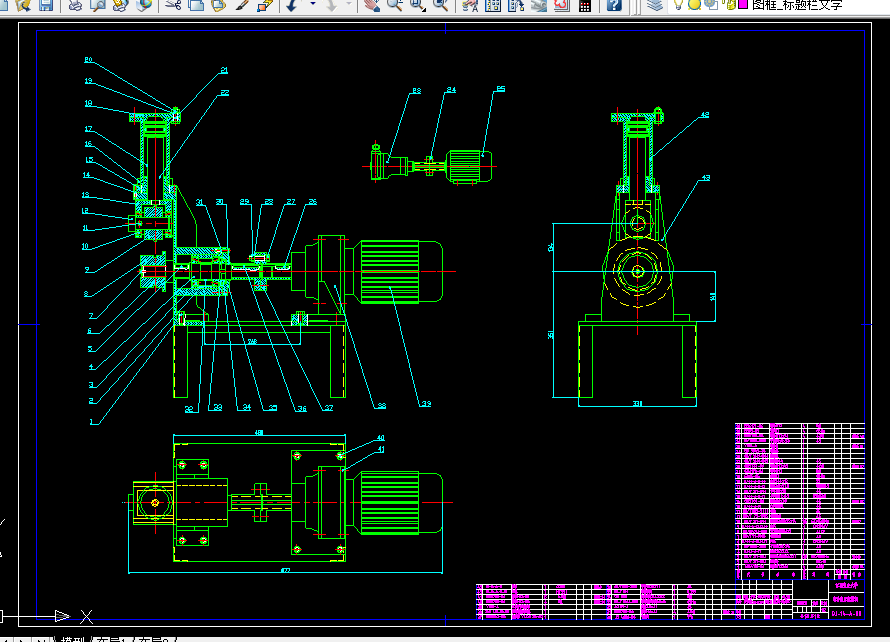Plot the drawing using printer icon
This screenshot has width=890, height=642.
coord(75,5)
